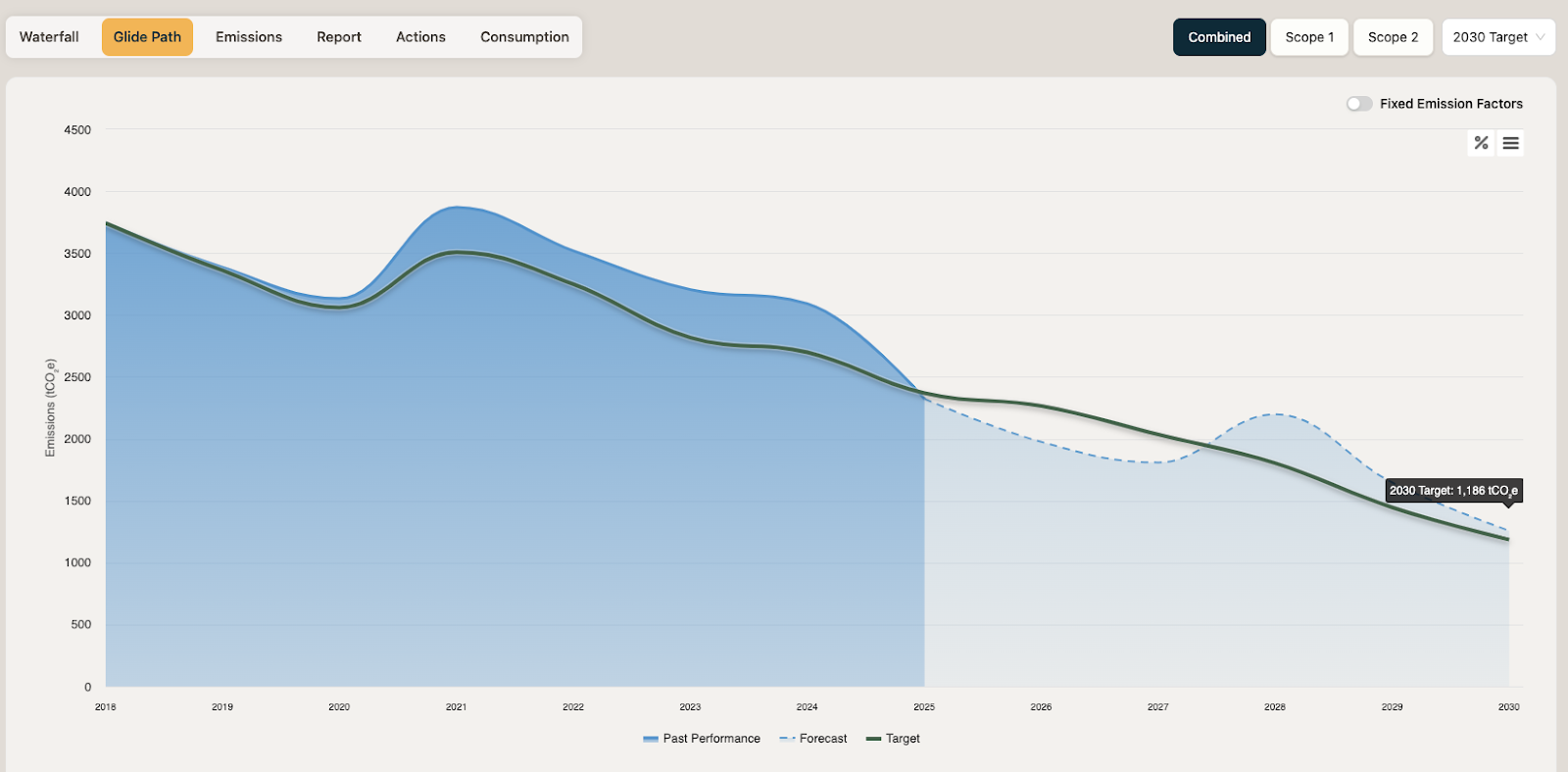Click the 2030 Target tooltip label

click(x=1453, y=491)
